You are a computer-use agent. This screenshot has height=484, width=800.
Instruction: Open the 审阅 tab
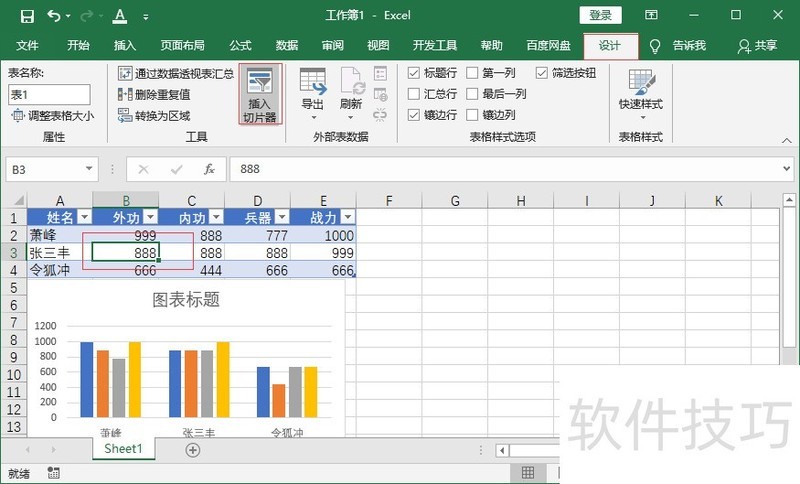coord(333,45)
